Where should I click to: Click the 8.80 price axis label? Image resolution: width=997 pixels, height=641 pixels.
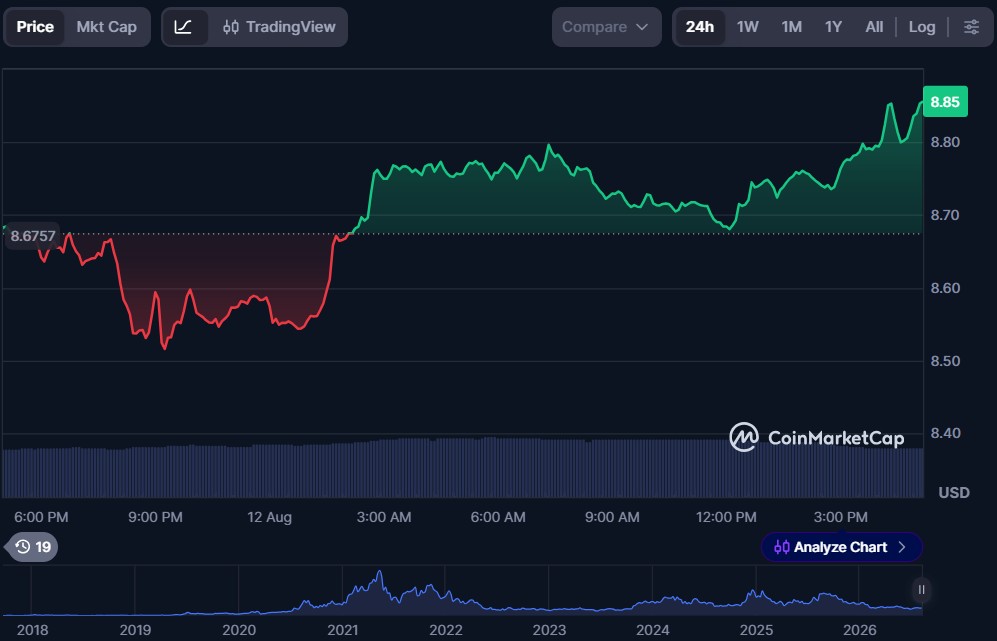coord(945,142)
